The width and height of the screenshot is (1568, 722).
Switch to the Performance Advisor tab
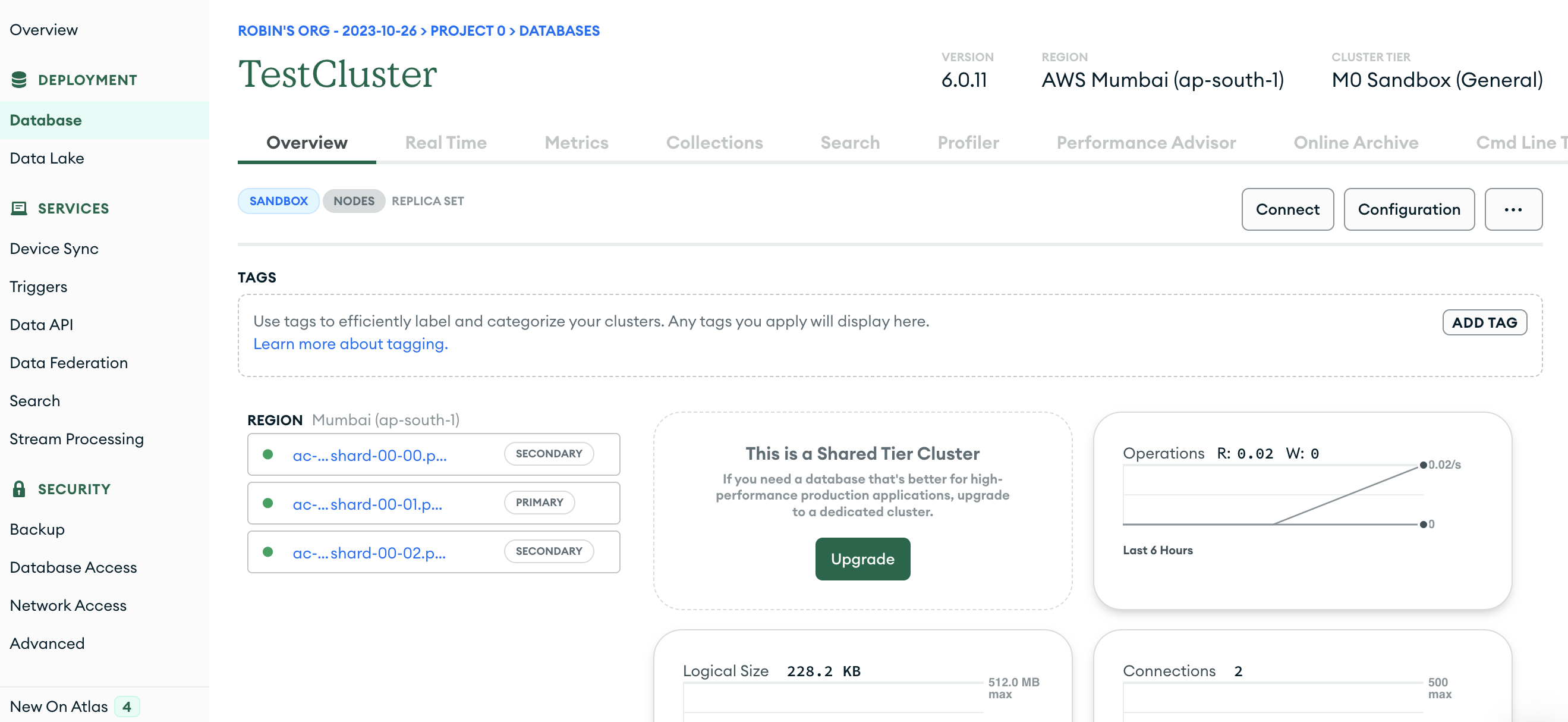tap(1145, 143)
